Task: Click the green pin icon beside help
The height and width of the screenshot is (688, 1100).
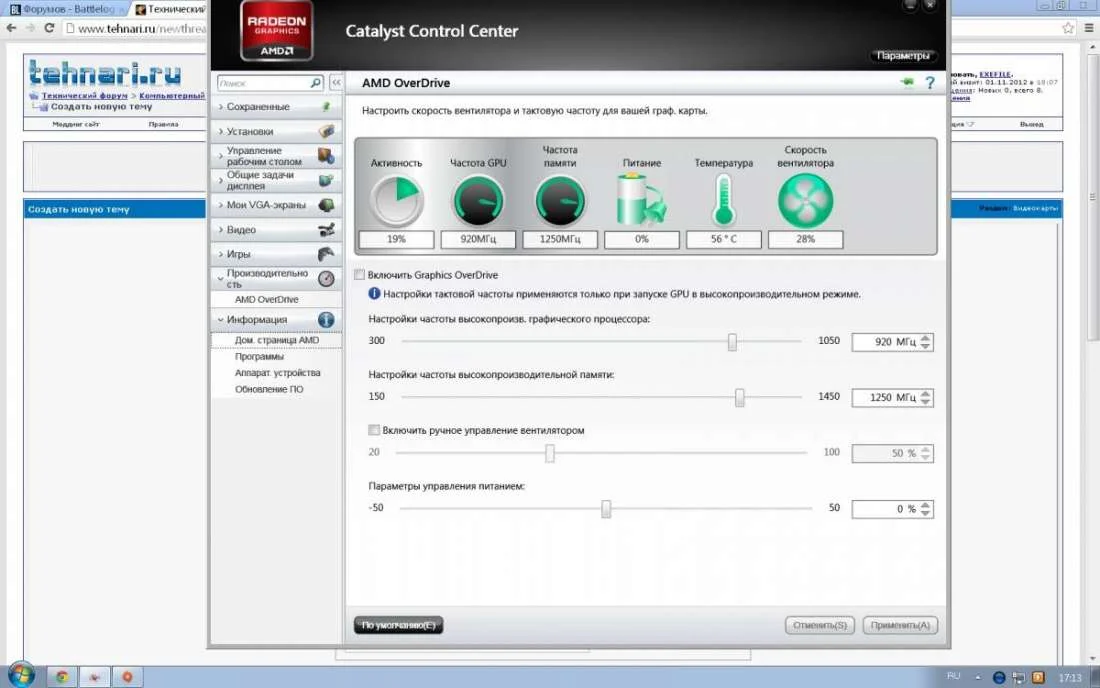Action: (x=908, y=83)
